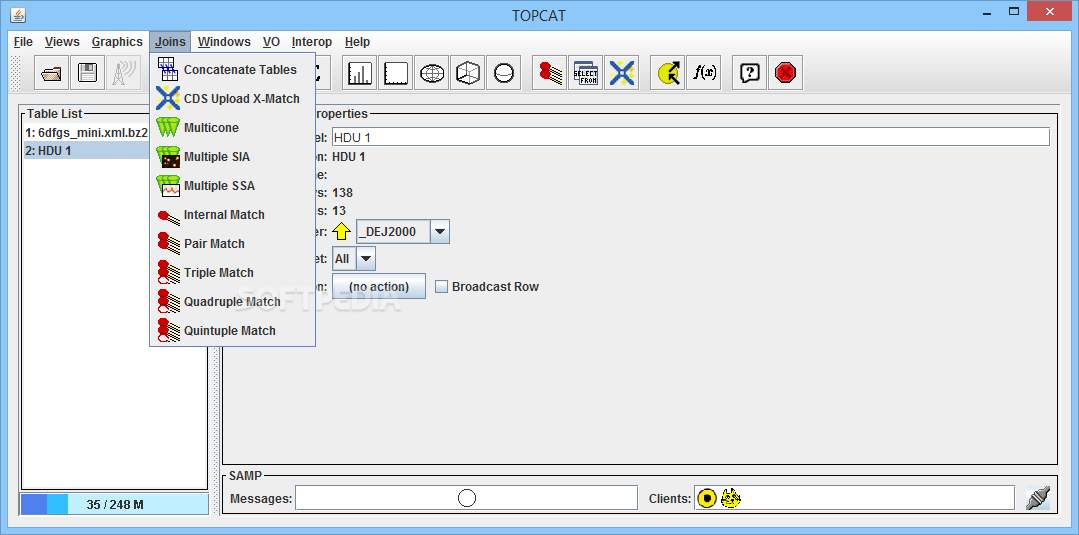Image resolution: width=1079 pixels, height=535 pixels.
Task: Open the VO menu
Action: click(x=271, y=42)
